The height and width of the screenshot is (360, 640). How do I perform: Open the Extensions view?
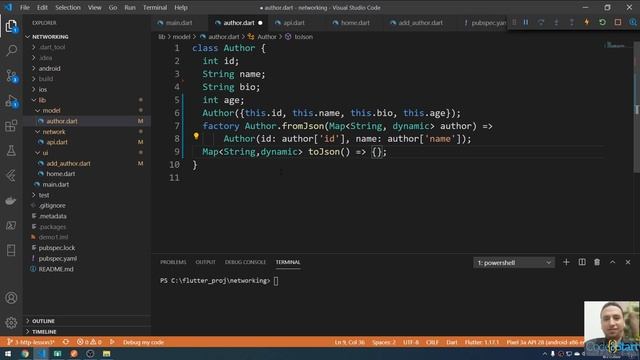pyautogui.click(x=11, y=126)
